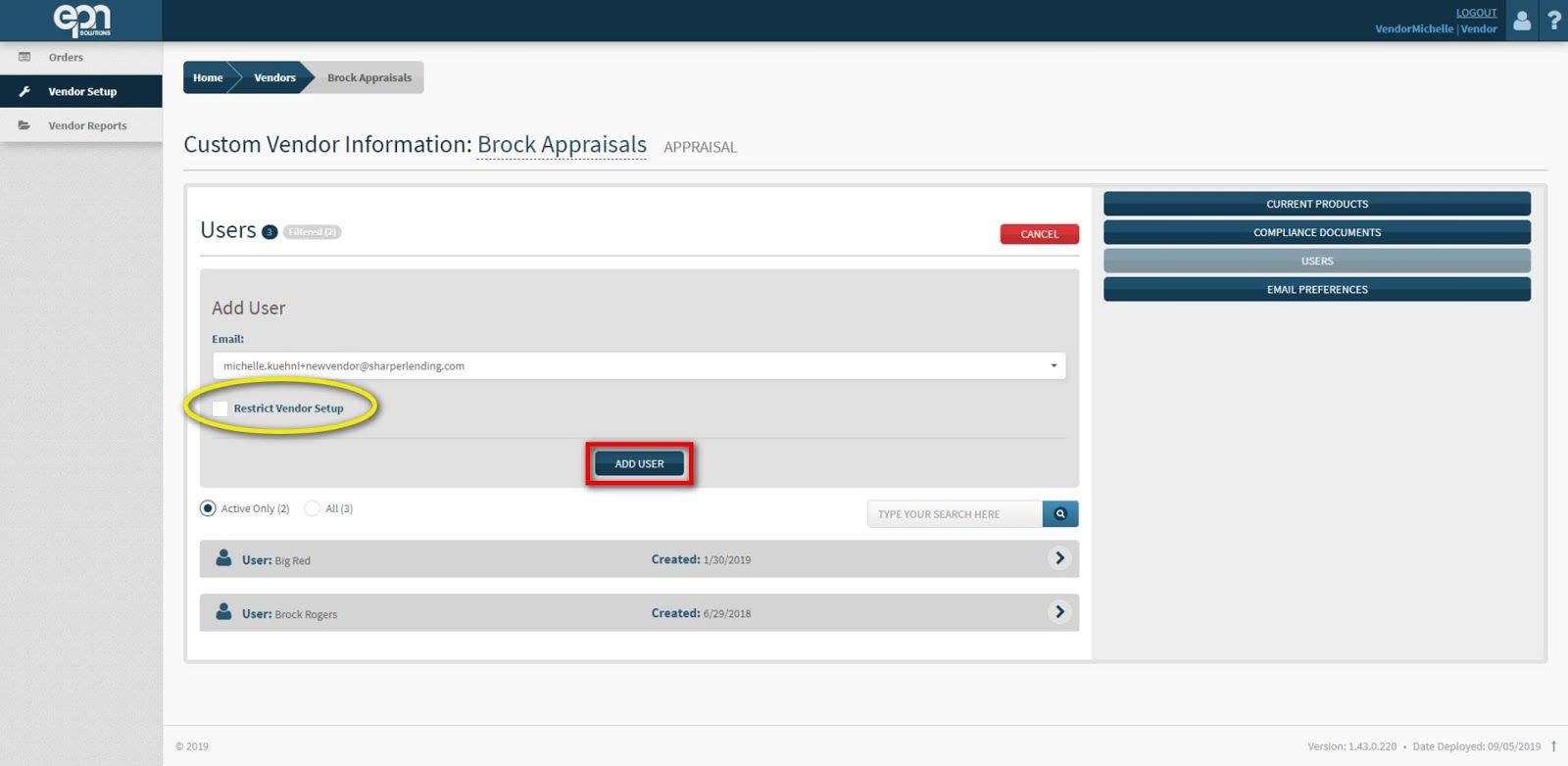This screenshot has width=1568, height=766.
Task: Click the Filtered (2) tag
Action: tap(313, 232)
